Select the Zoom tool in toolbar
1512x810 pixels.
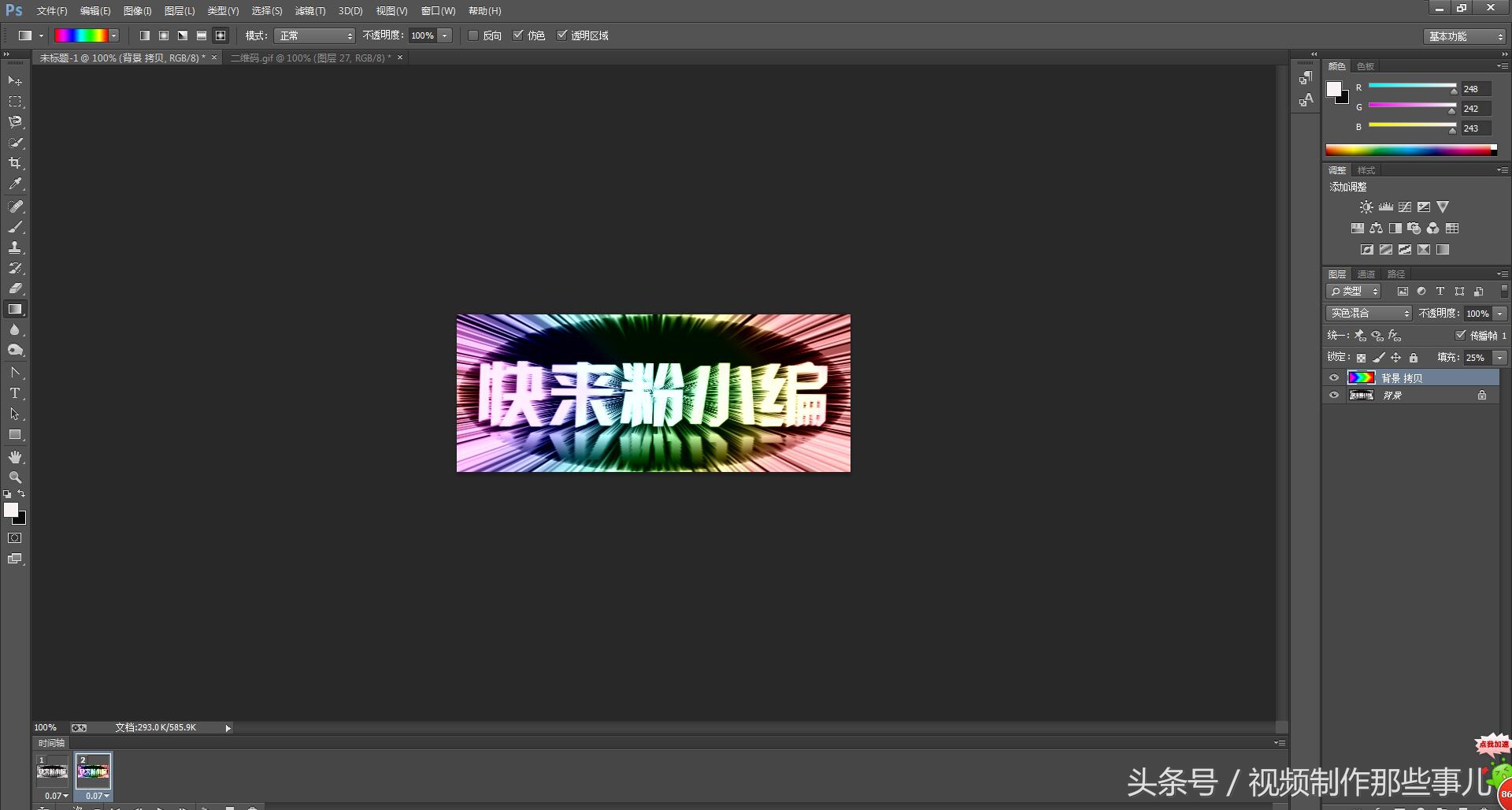[x=15, y=477]
